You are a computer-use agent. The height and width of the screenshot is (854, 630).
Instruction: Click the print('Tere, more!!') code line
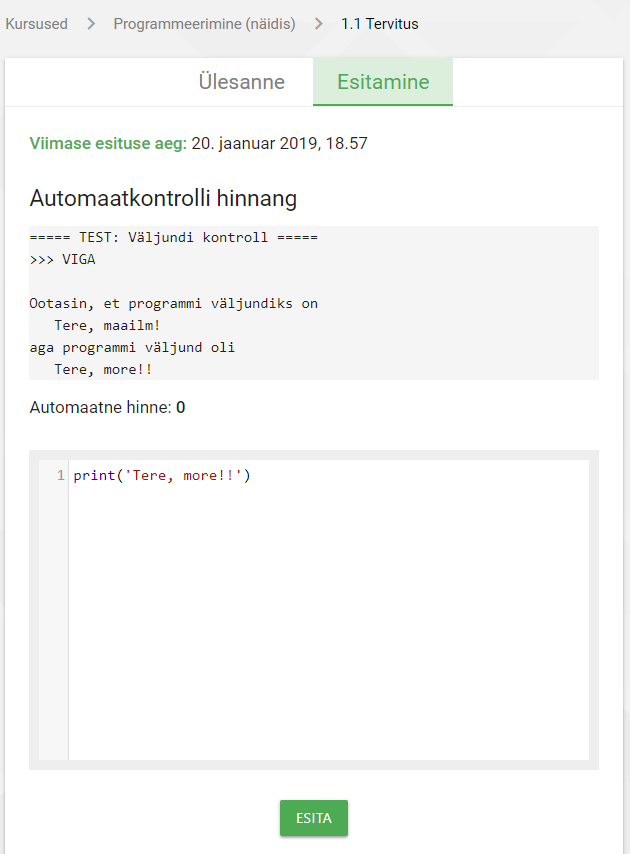[162, 475]
